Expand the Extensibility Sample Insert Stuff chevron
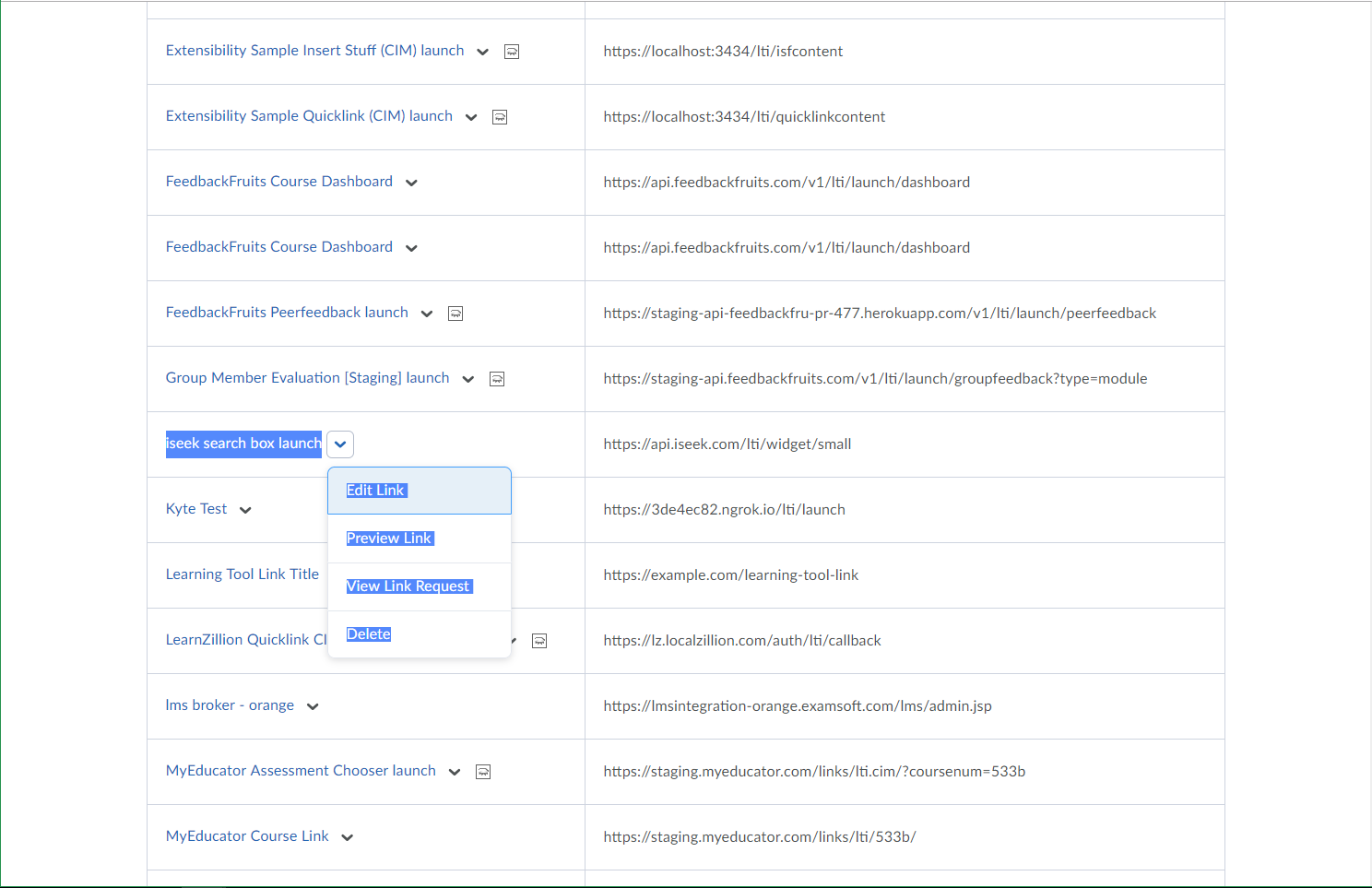 coord(482,52)
